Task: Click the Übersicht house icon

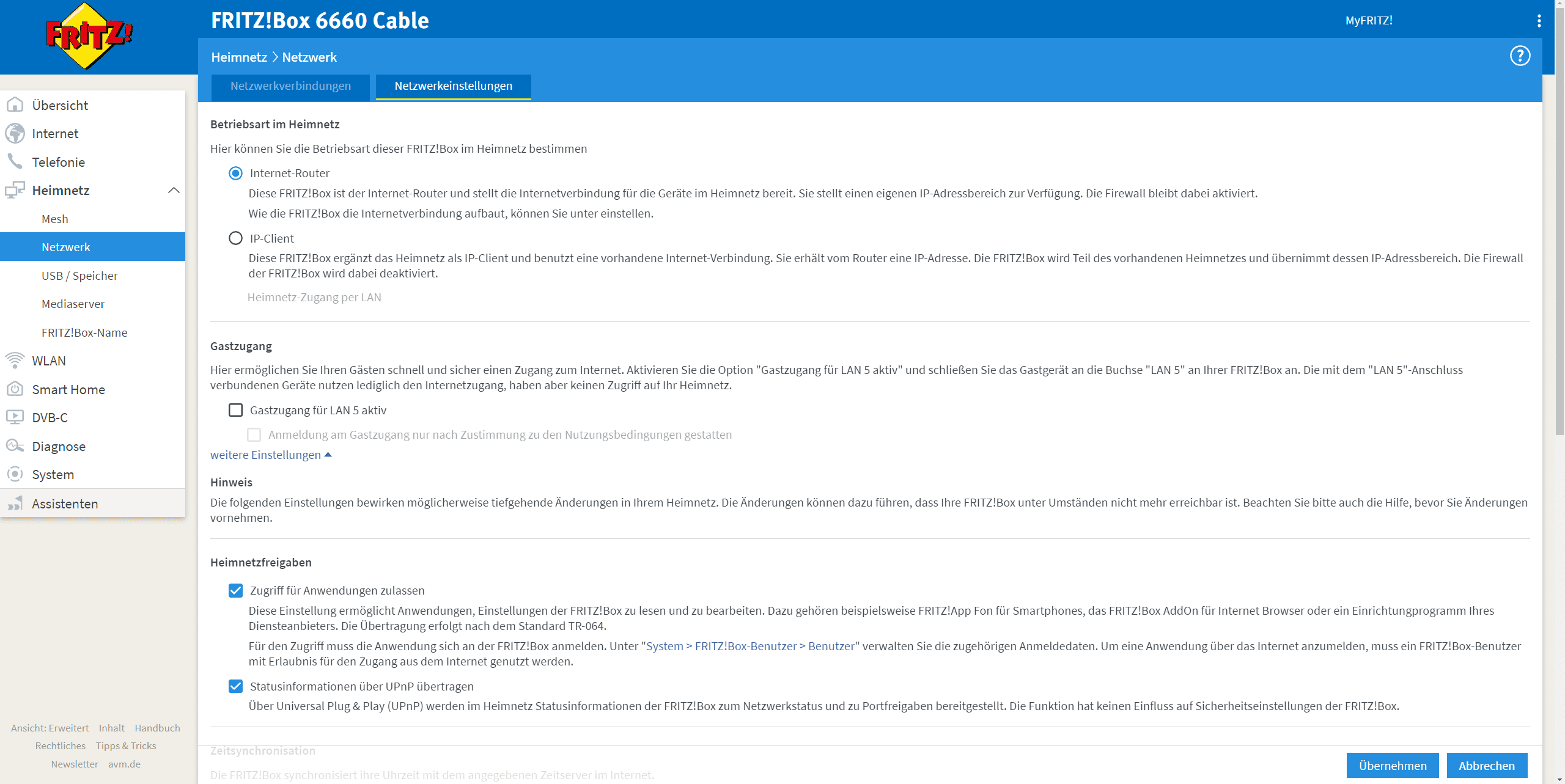Action: click(x=15, y=105)
